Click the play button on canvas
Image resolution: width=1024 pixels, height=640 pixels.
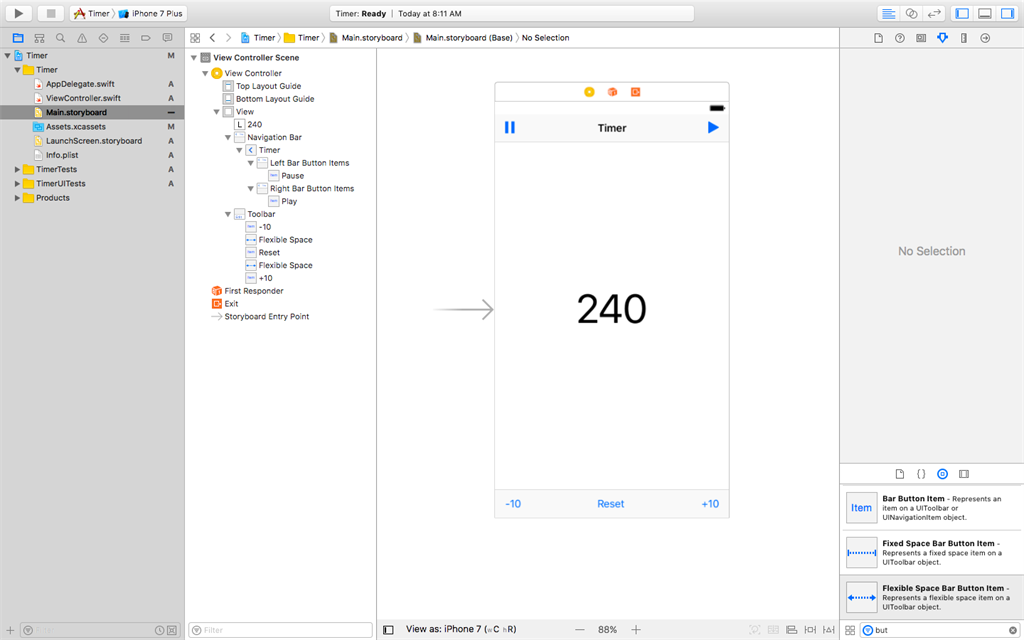713,127
